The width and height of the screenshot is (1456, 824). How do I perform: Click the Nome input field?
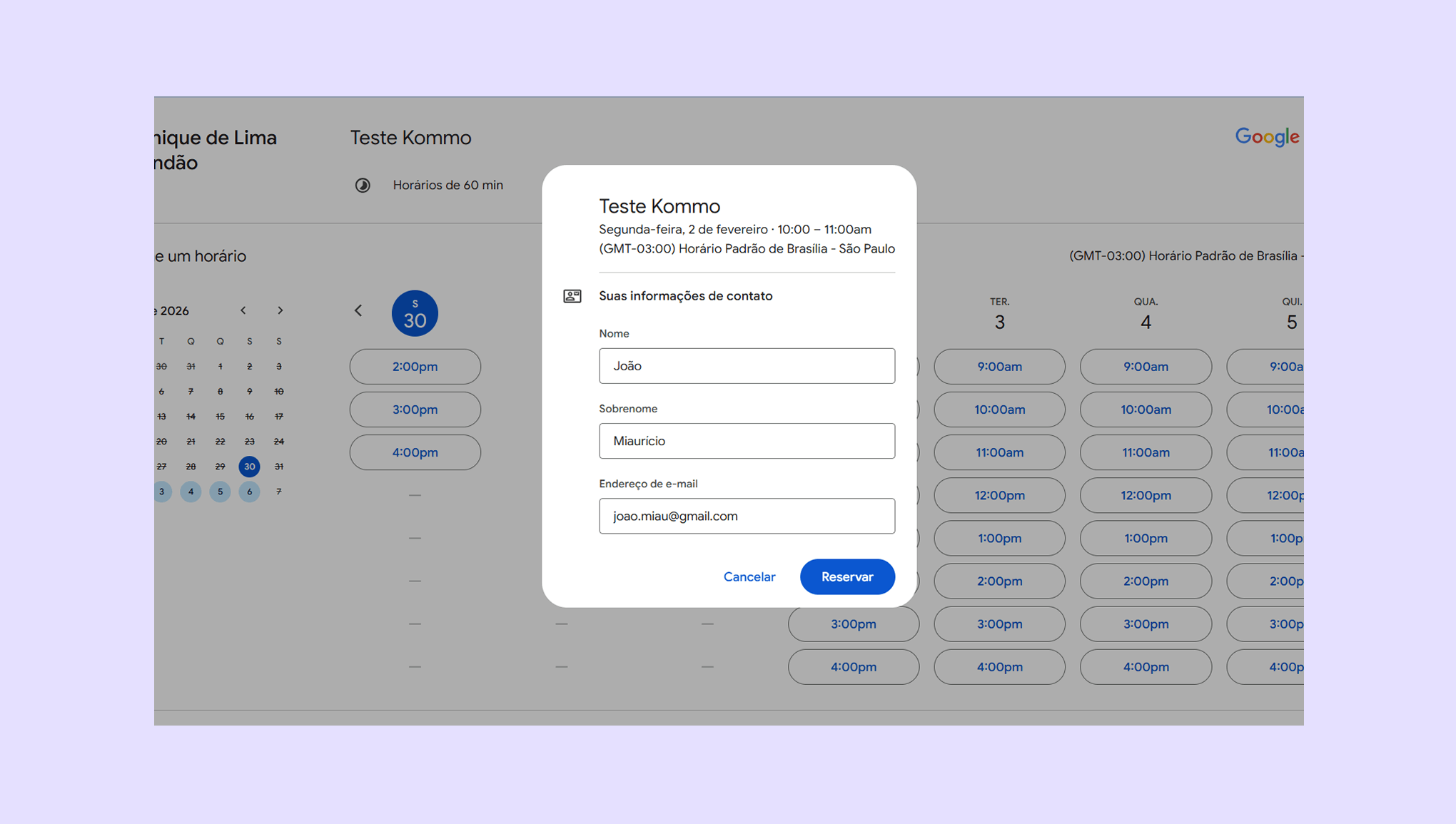click(747, 366)
